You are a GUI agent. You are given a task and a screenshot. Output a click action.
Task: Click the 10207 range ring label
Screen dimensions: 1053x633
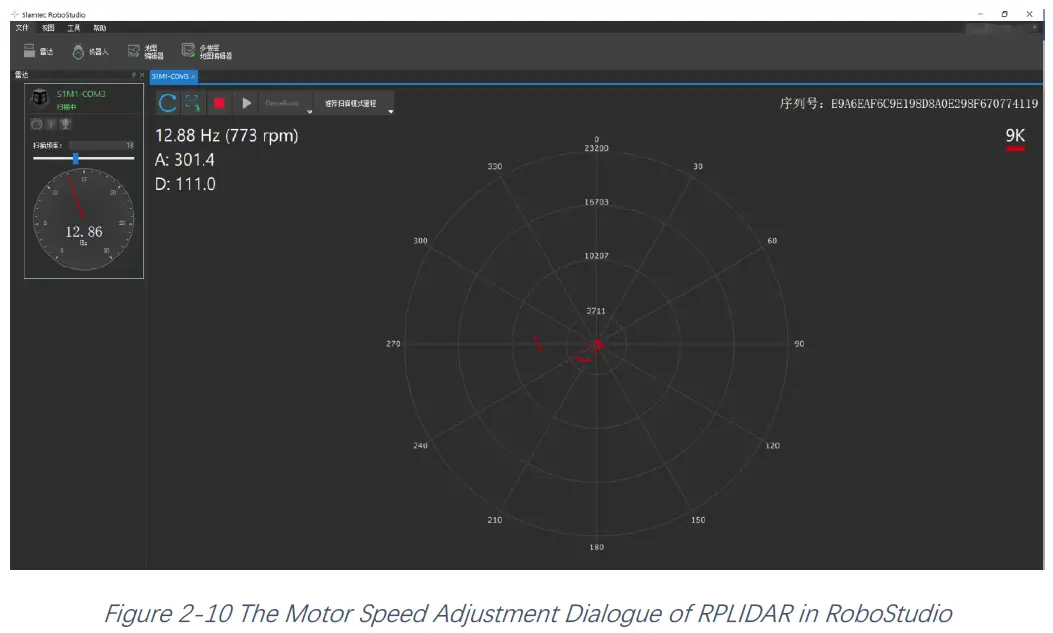point(596,256)
